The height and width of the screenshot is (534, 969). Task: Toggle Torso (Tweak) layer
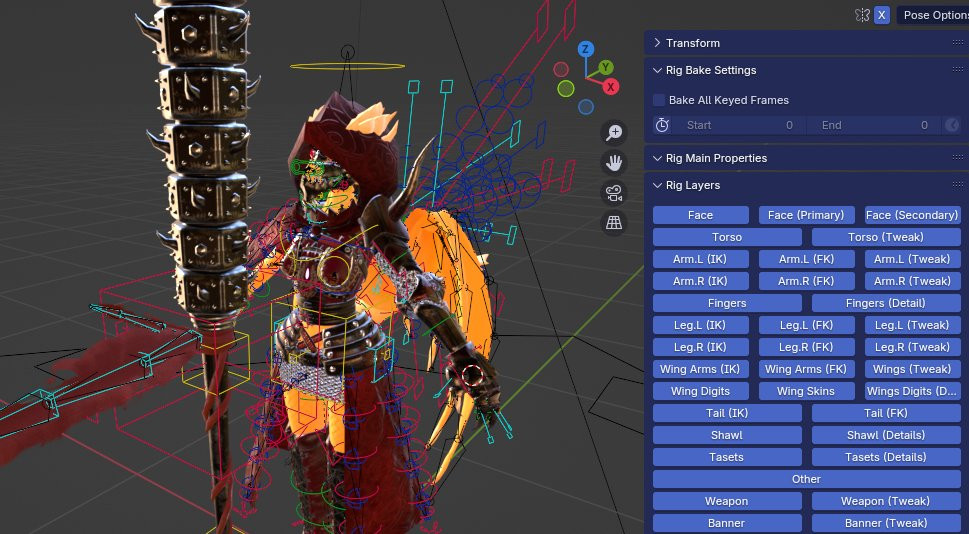[x=886, y=237]
